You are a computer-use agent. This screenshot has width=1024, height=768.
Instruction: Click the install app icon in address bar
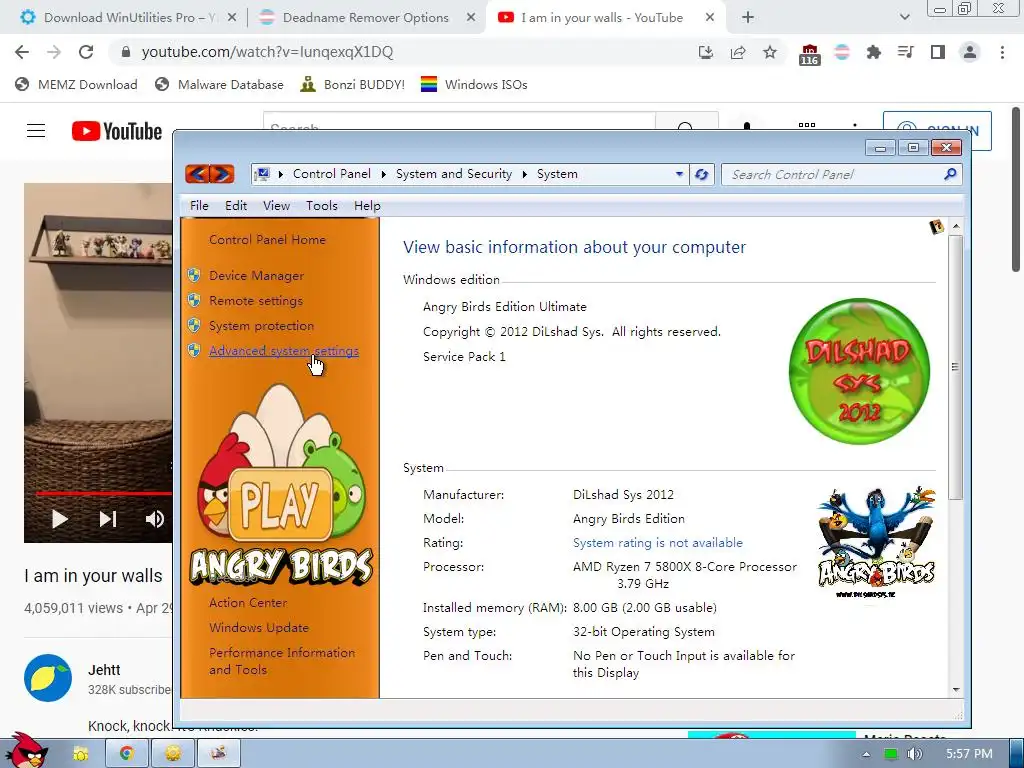click(x=706, y=52)
